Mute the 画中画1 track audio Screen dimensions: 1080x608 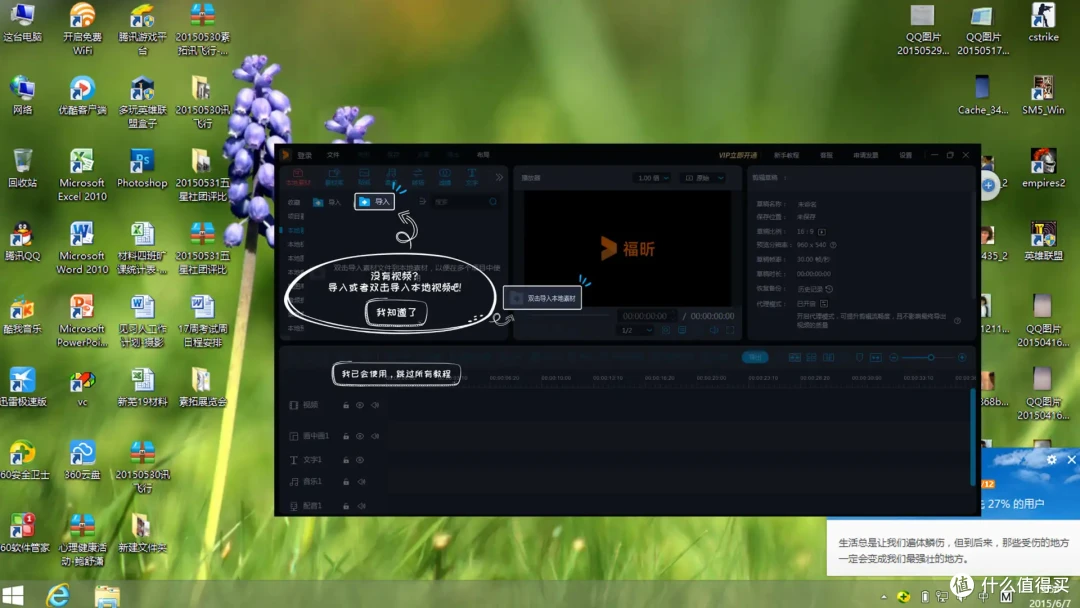coord(375,436)
